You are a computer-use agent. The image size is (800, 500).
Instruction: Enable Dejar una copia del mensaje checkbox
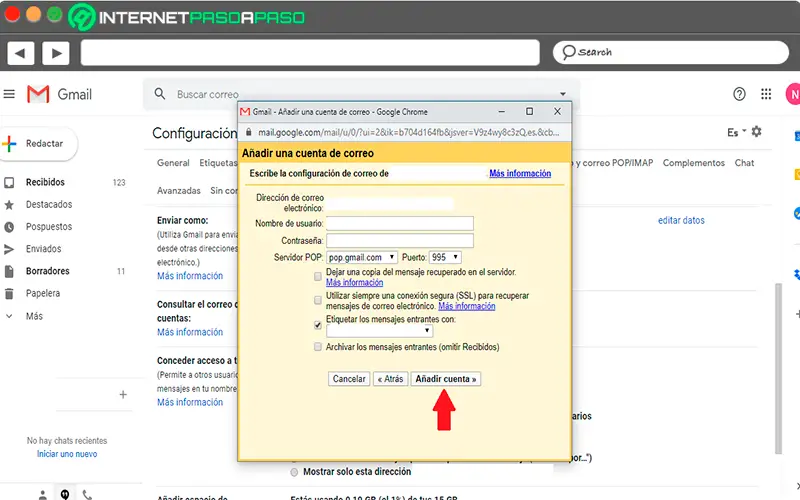318,277
